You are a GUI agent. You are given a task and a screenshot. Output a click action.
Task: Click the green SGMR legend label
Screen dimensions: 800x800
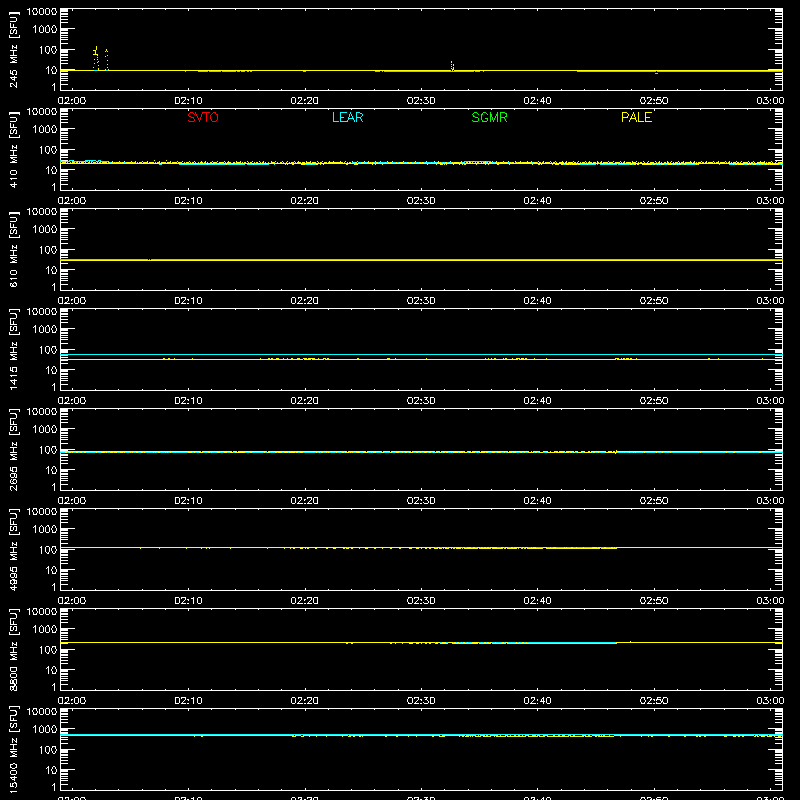pyautogui.click(x=489, y=117)
